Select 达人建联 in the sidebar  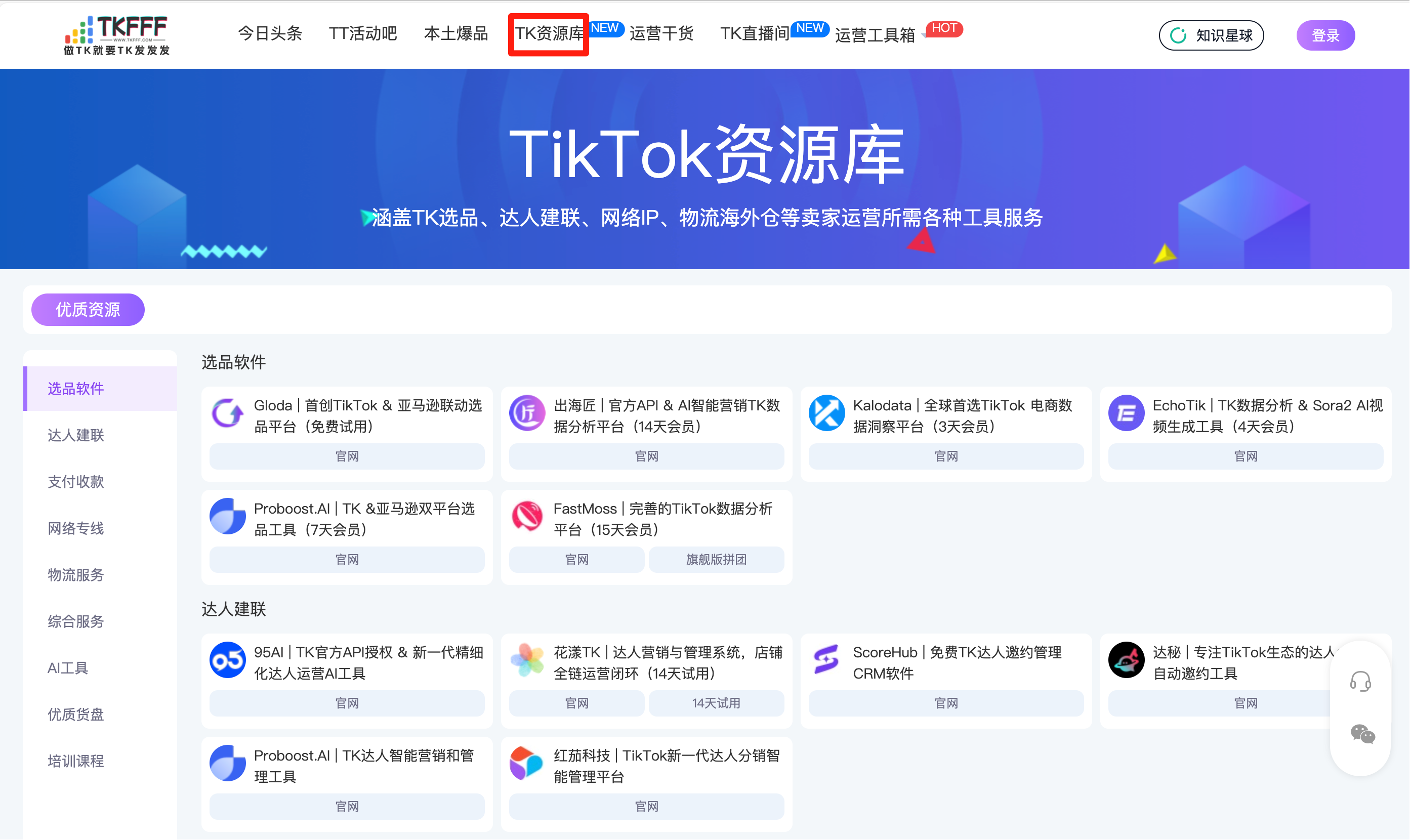pos(76,435)
